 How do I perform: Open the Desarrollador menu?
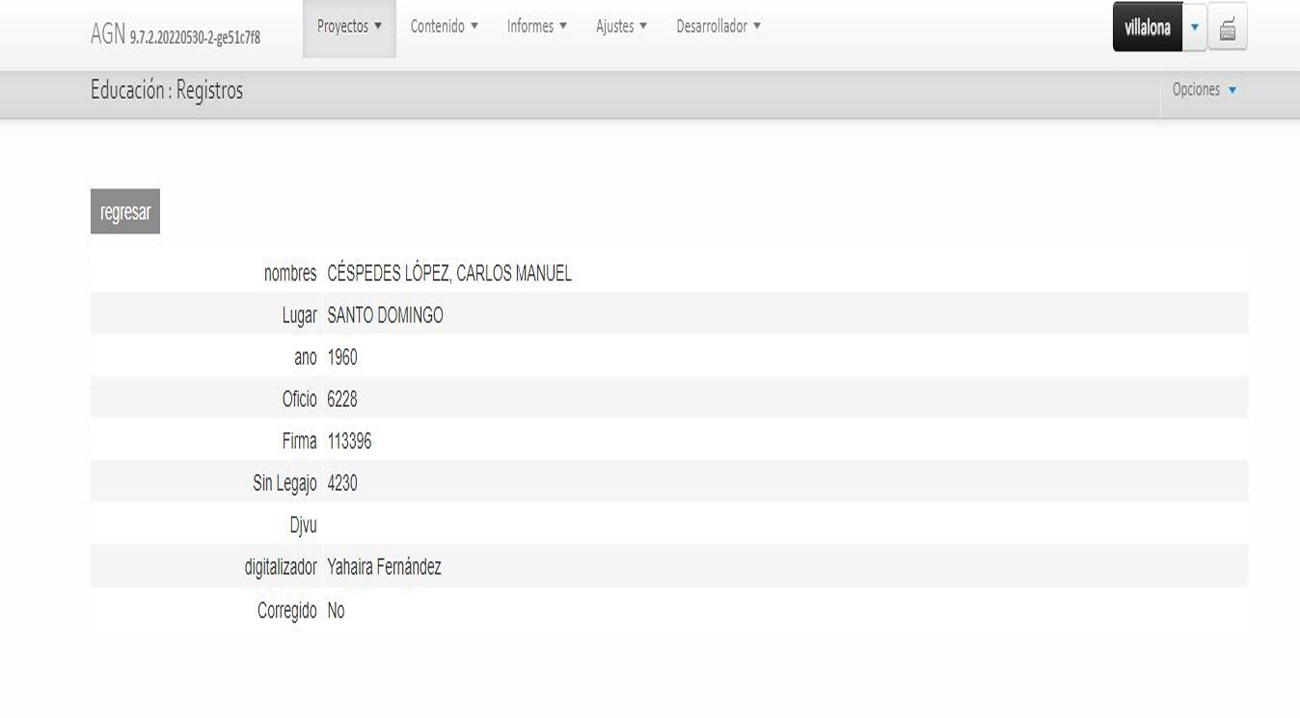718,27
